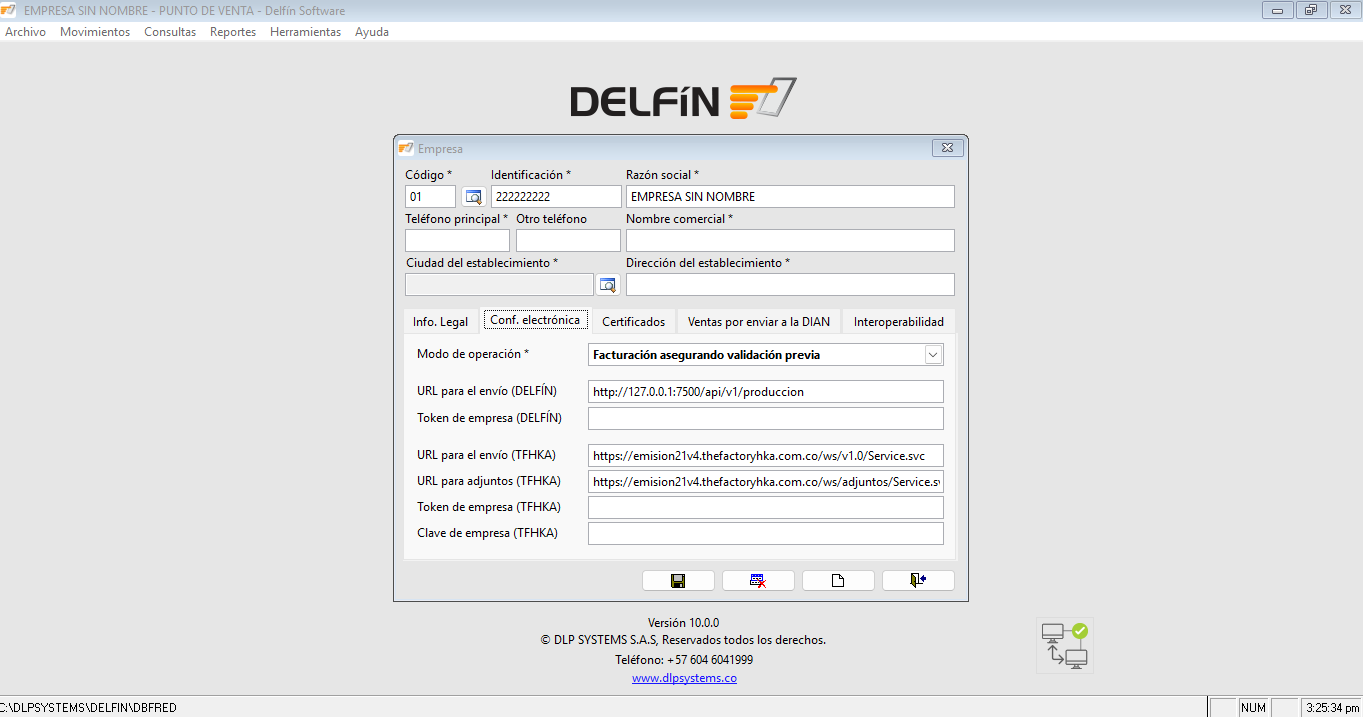The width and height of the screenshot is (1363, 717).
Task: Open the Archivo menu
Action: (x=26, y=32)
